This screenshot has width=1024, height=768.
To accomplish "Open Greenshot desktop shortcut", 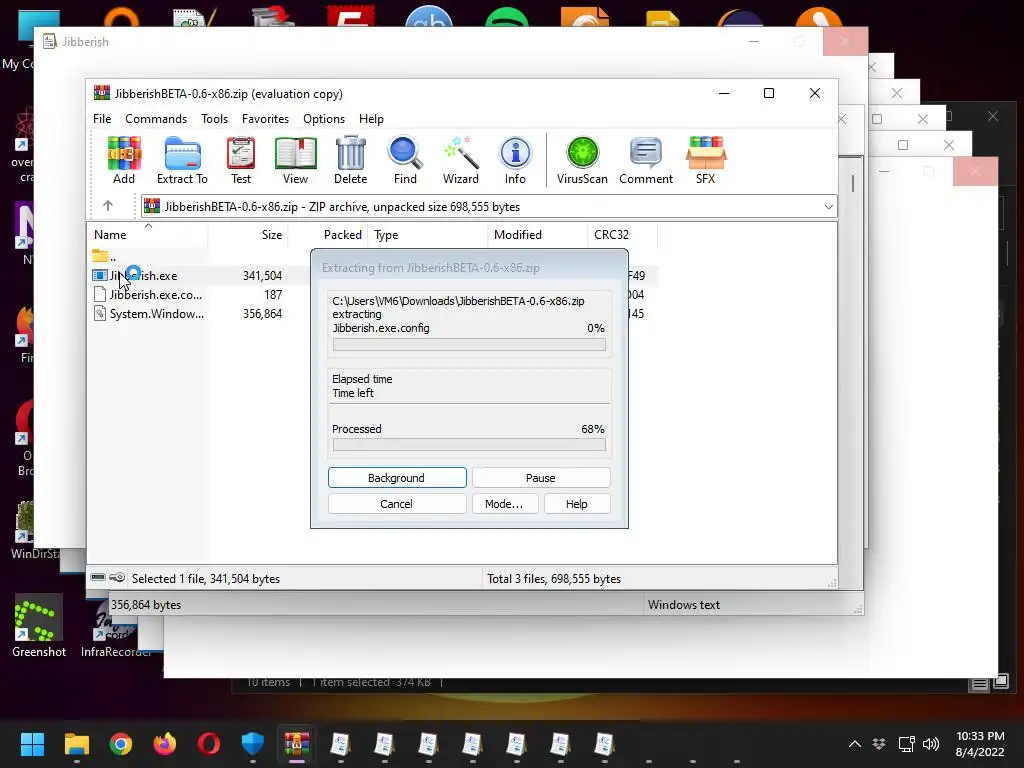I will tap(39, 626).
